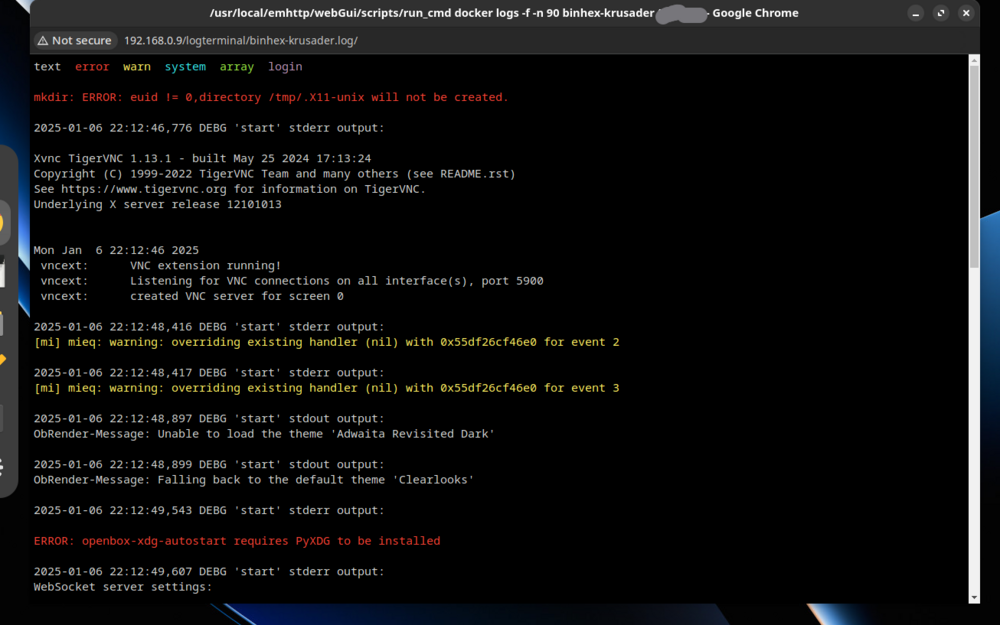1000x625 pixels.
Task: Click the openbox-xdg-autostart PyXDG error line
Action: (x=237, y=541)
